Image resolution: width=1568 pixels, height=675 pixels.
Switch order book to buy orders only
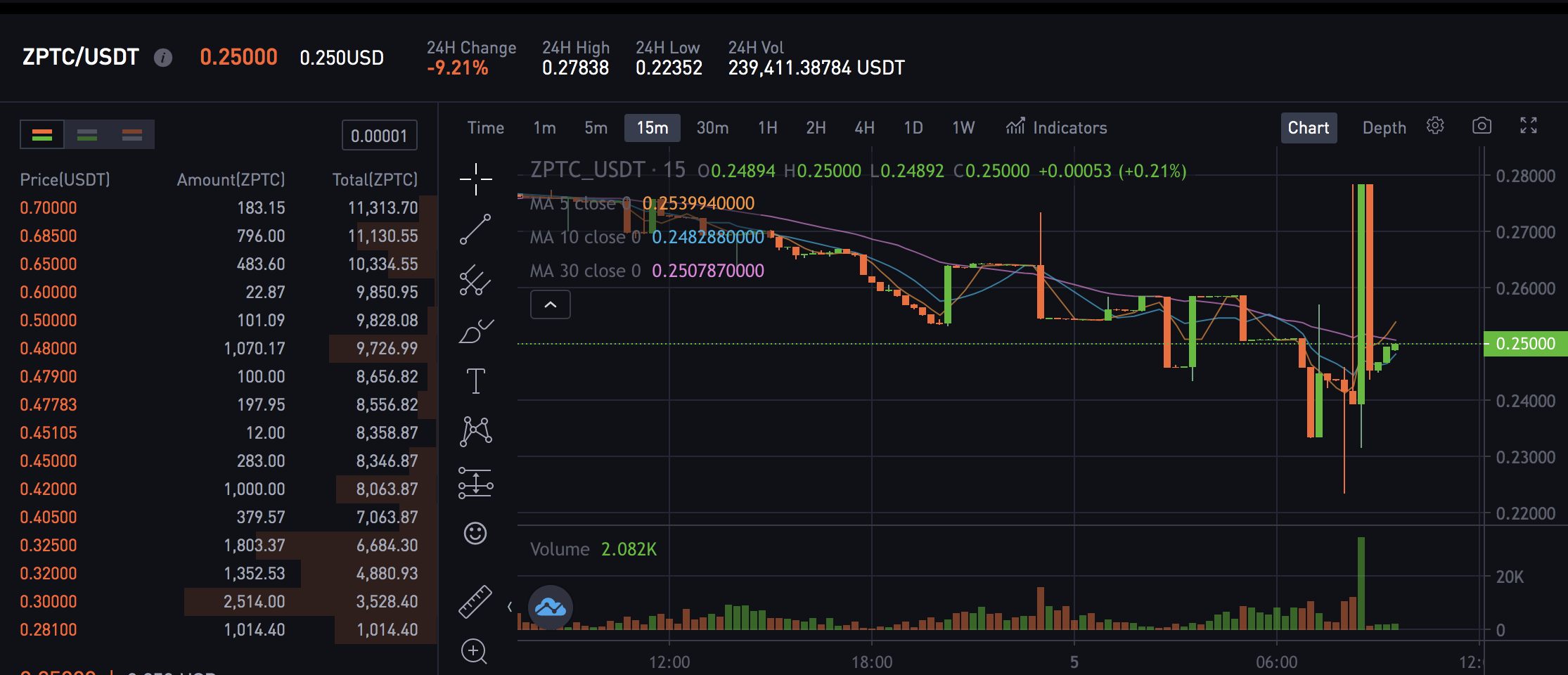(87, 134)
